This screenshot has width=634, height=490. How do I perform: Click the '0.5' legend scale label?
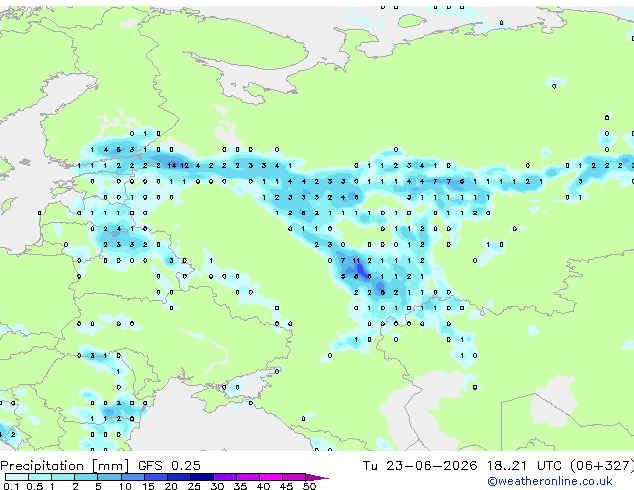pos(34,486)
